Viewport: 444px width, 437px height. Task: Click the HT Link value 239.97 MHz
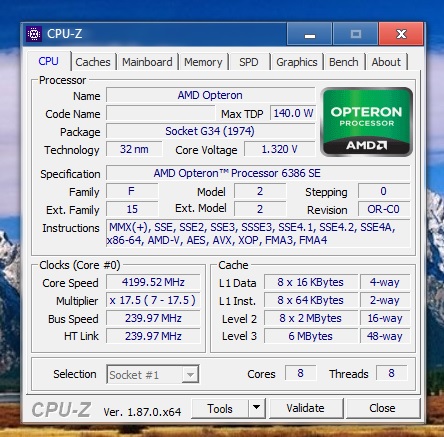pos(153,336)
